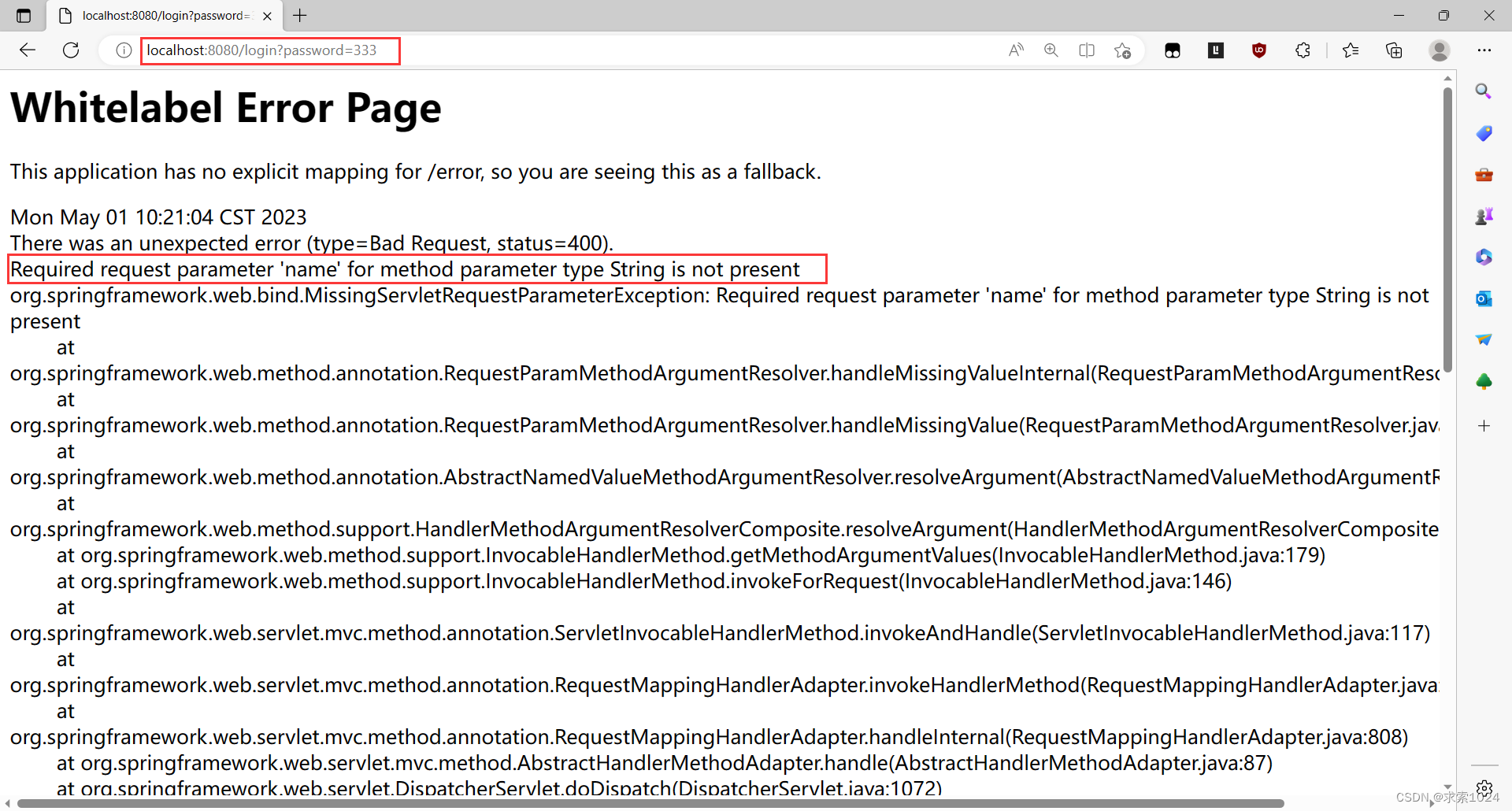
Task: Open the black mask extension icon
Action: (x=1173, y=50)
